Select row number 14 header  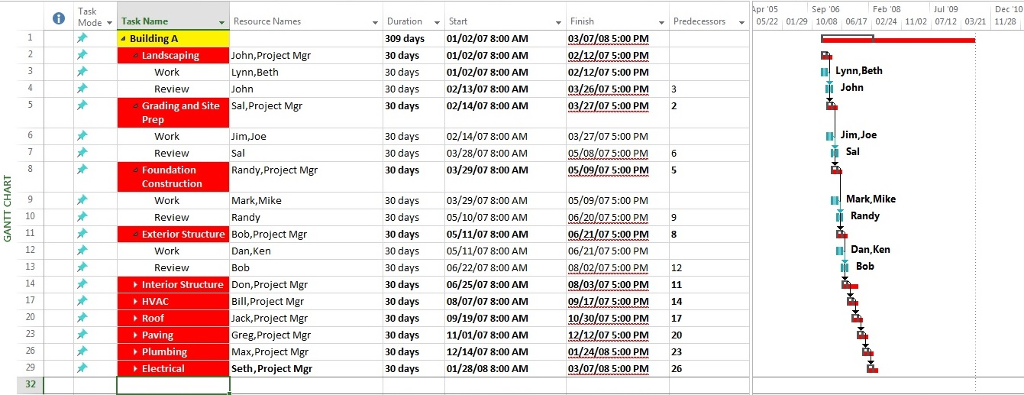pos(31,284)
